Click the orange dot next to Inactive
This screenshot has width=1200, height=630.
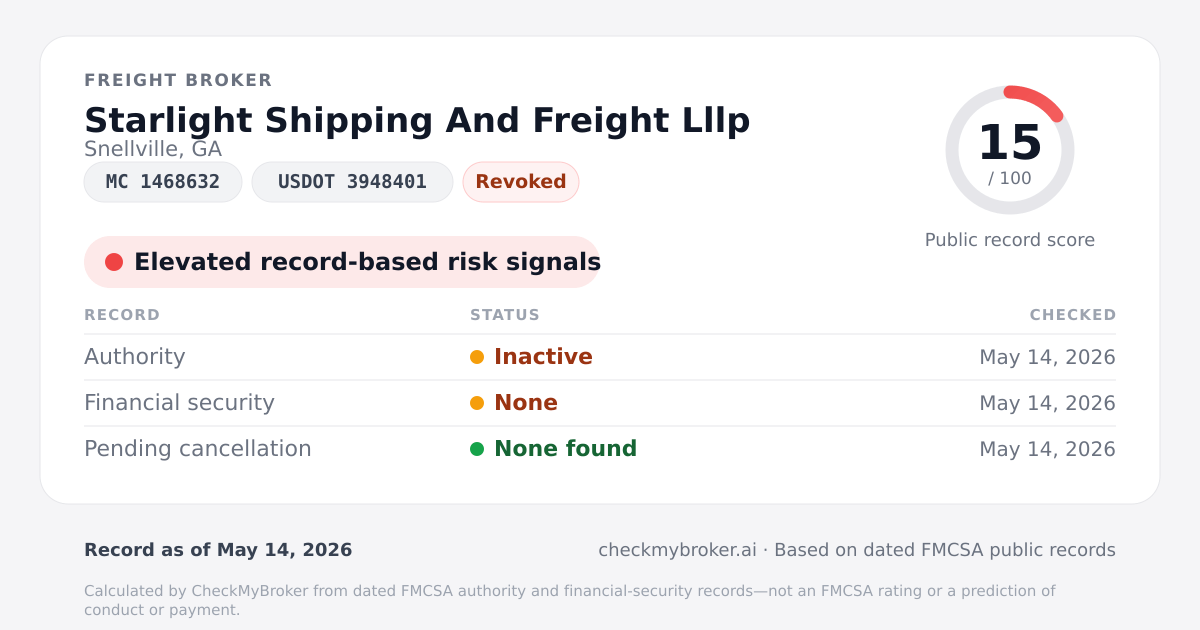477,357
